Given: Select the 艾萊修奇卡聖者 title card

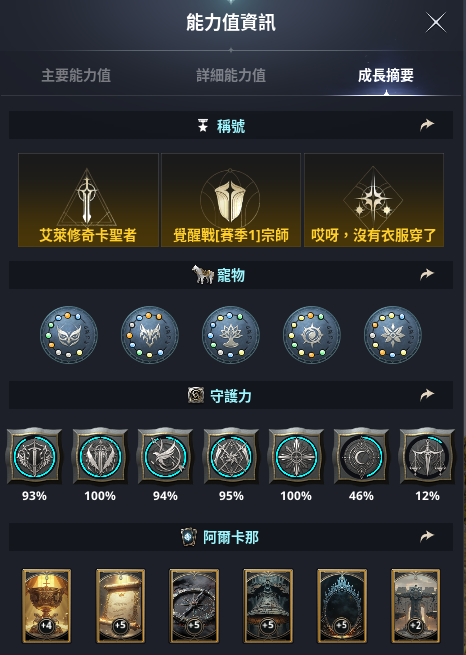Looking at the screenshot, I should (x=88, y=200).
